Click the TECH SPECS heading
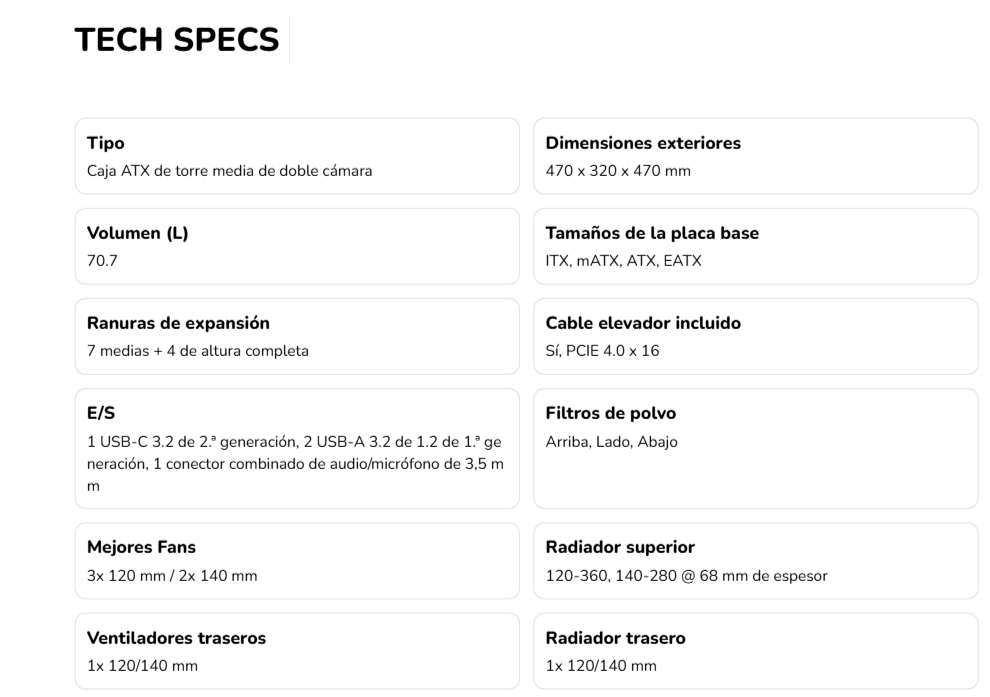The height and width of the screenshot is (697, 990). coord(176,40)
